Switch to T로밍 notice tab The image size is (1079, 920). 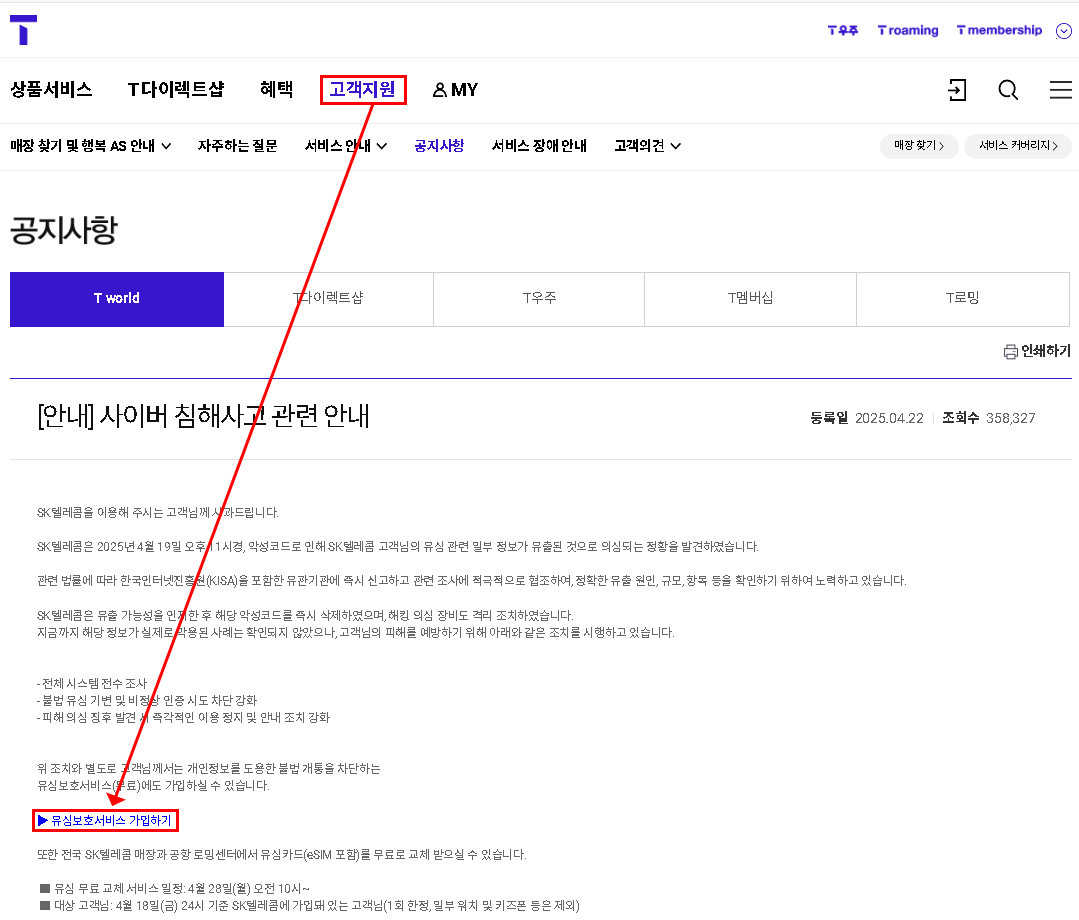click(x=962, y=299)
